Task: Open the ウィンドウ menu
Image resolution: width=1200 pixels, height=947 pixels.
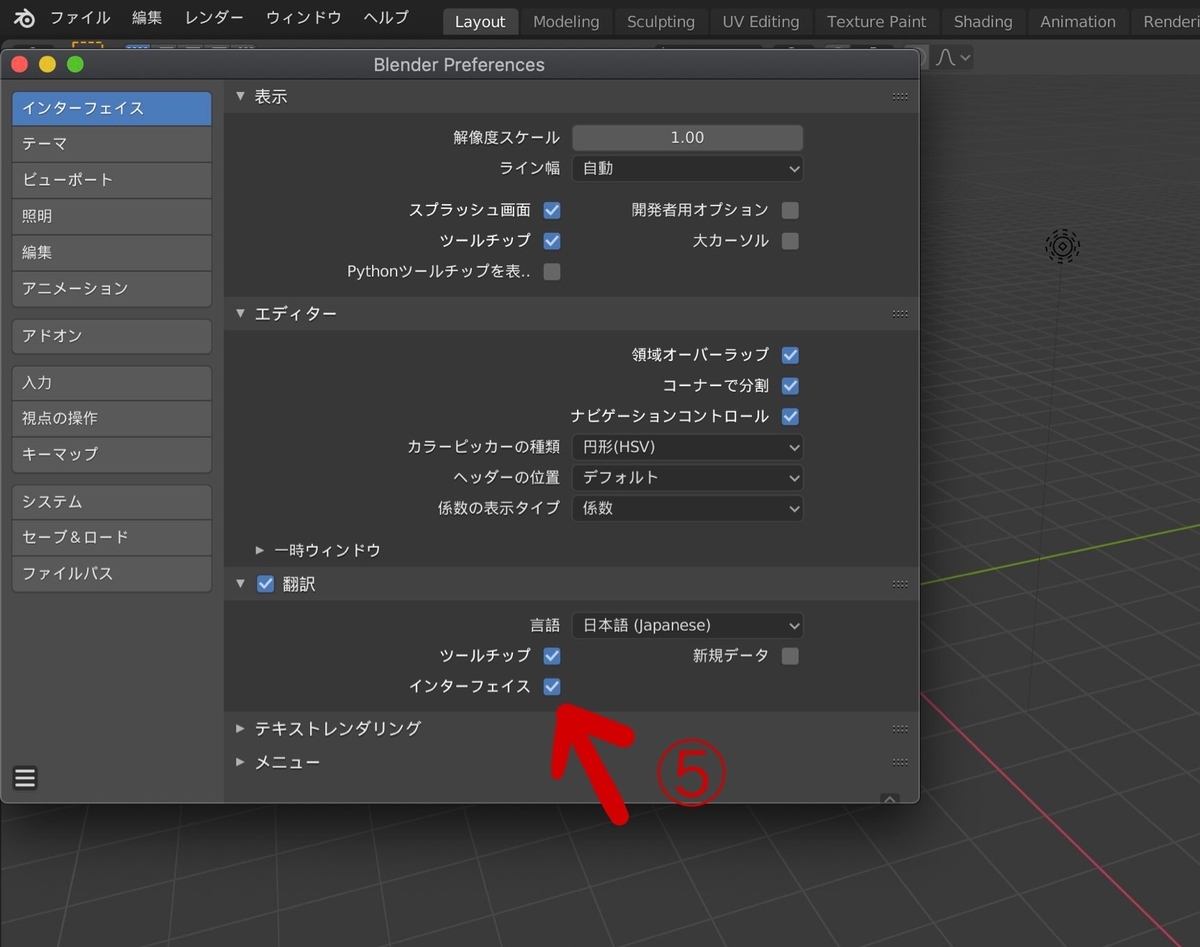Action: click(x=303, y=18)
